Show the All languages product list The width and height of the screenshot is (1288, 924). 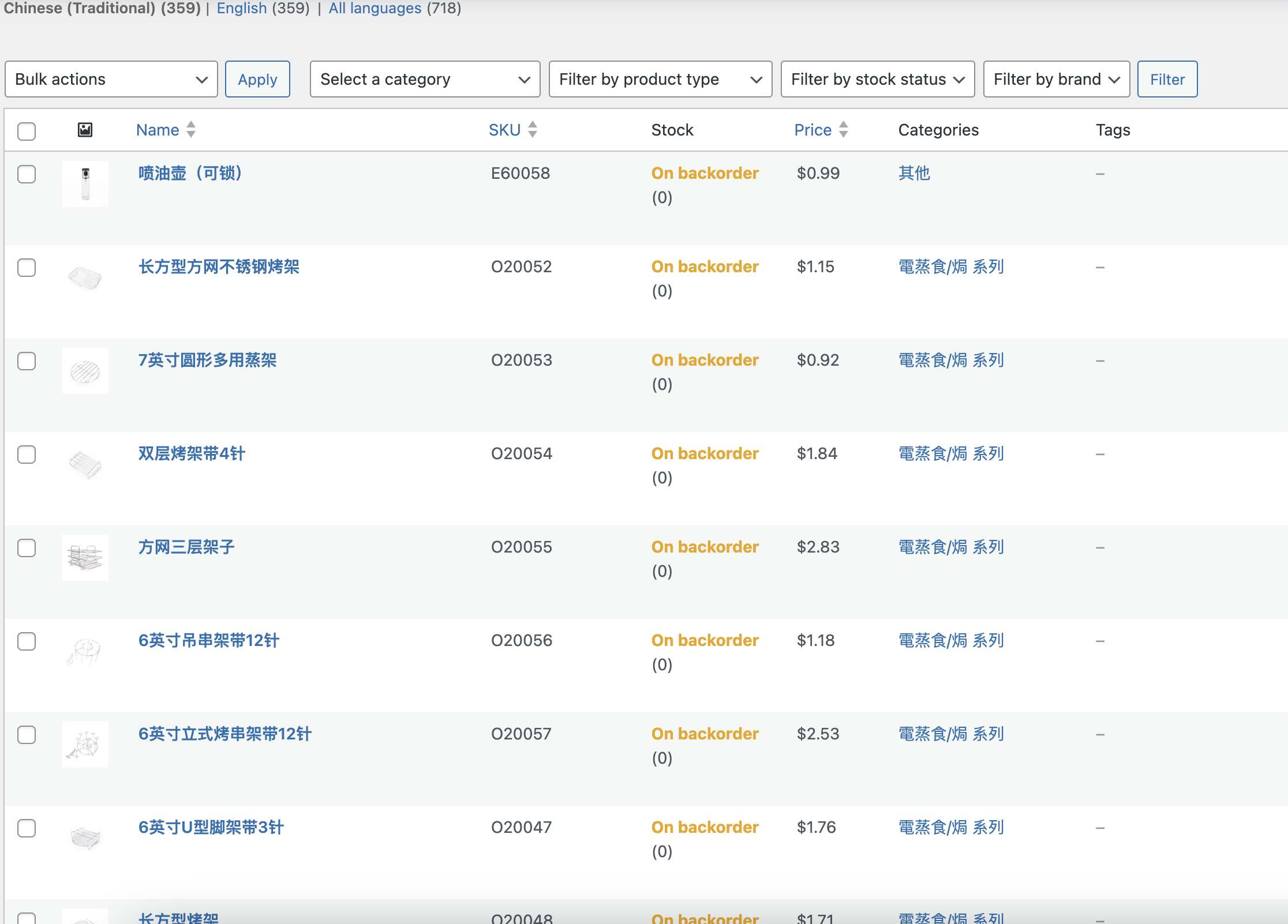[375, 9]
